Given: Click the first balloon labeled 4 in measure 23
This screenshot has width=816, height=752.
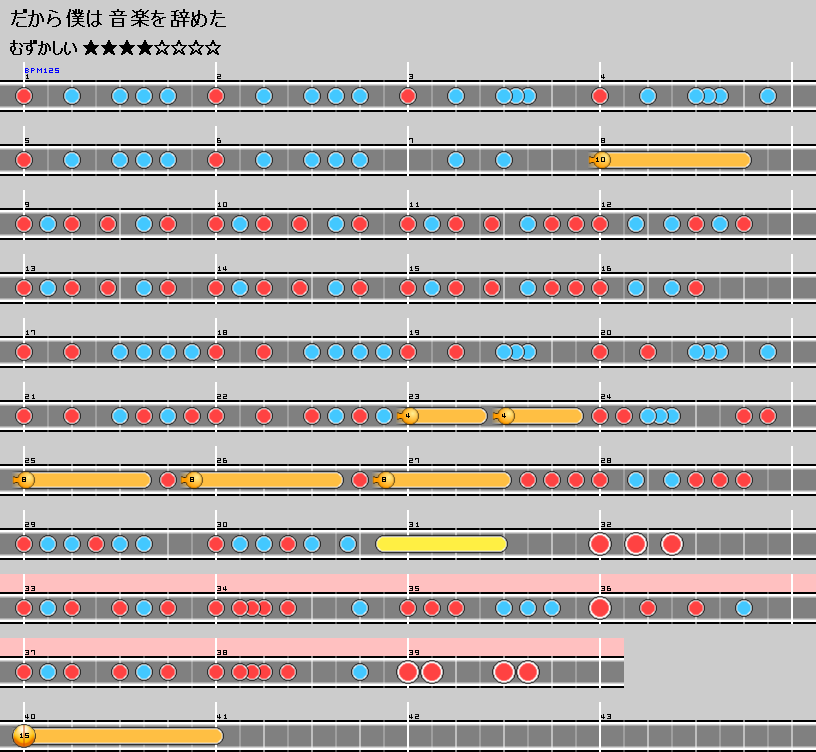Looking at the screenshot, I should tap(409, 416).
